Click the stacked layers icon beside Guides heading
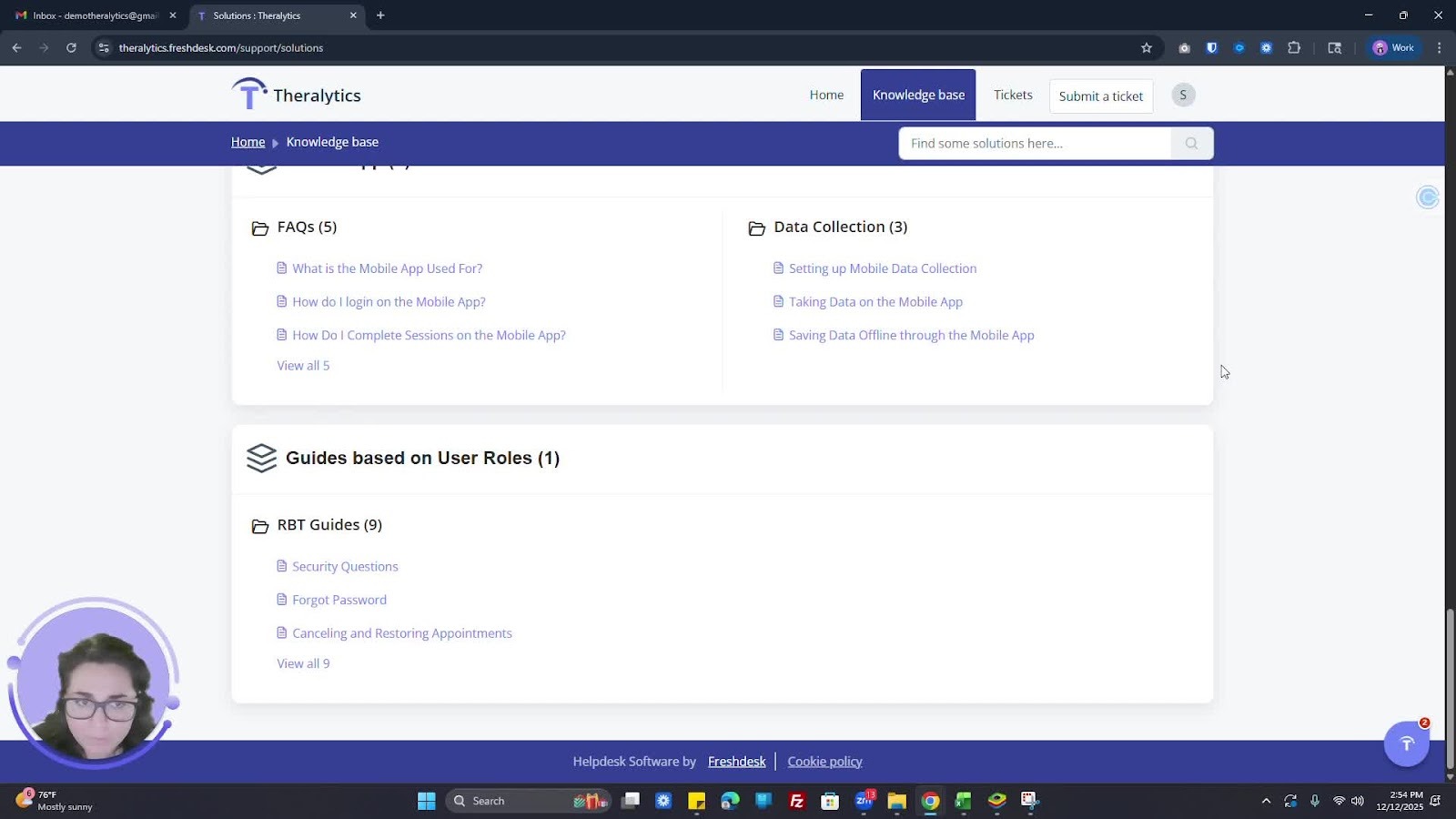 click(x=261, y=458)
